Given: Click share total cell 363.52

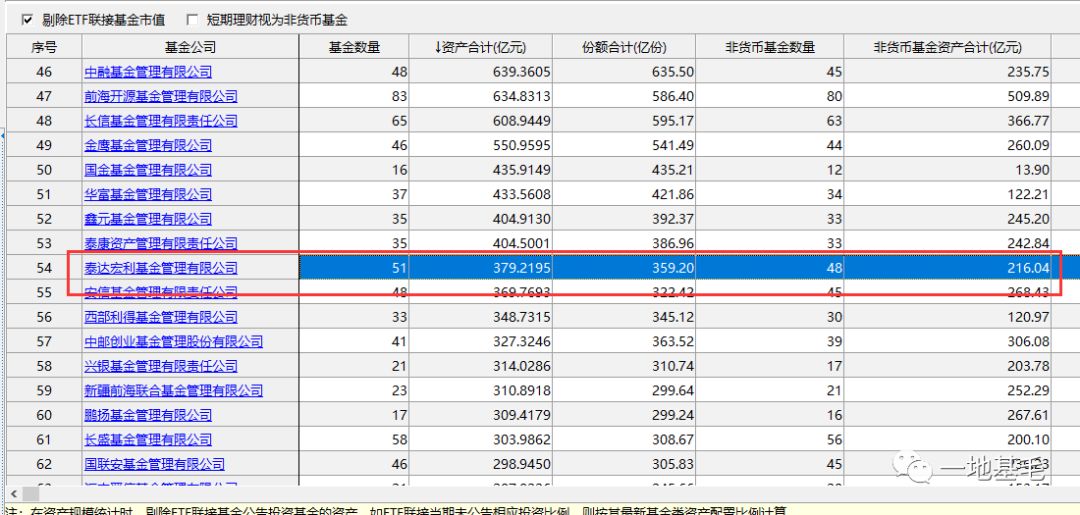Looking at the screenshot, I should (624, 341).
